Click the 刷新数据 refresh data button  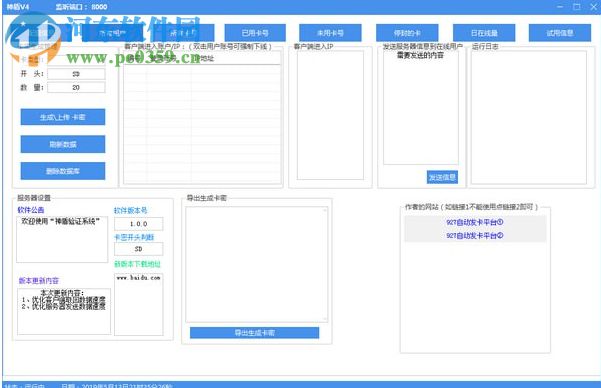pyautogui.click(x=63, y=144)
